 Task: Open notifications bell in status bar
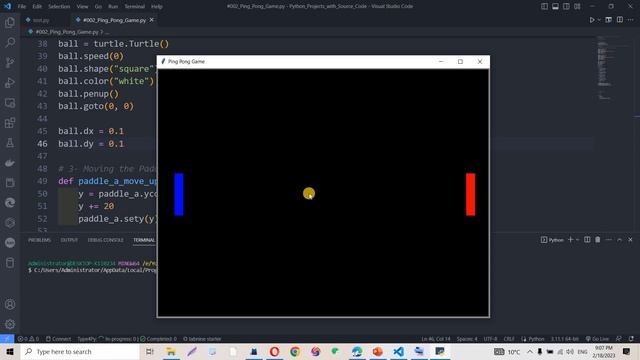pos(631,339)
